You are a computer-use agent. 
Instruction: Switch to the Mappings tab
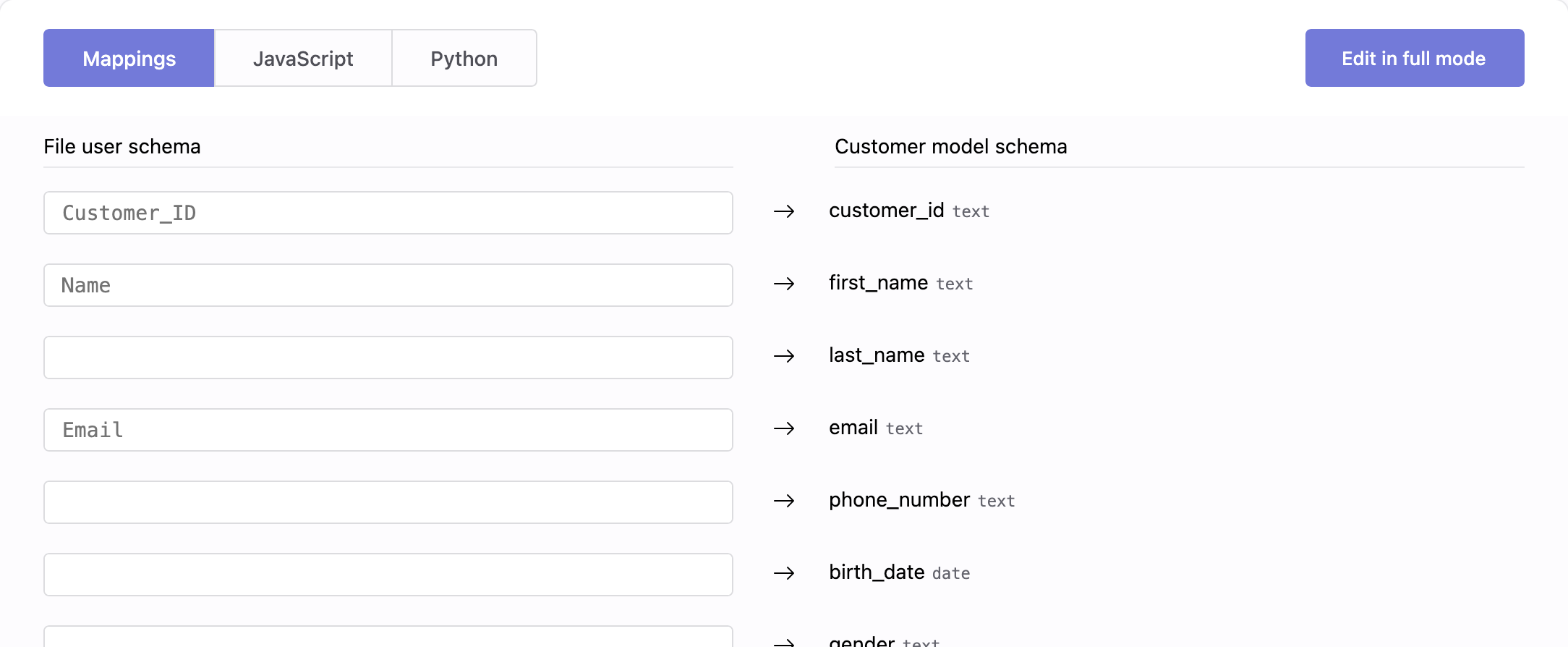[x=129, y=58]
